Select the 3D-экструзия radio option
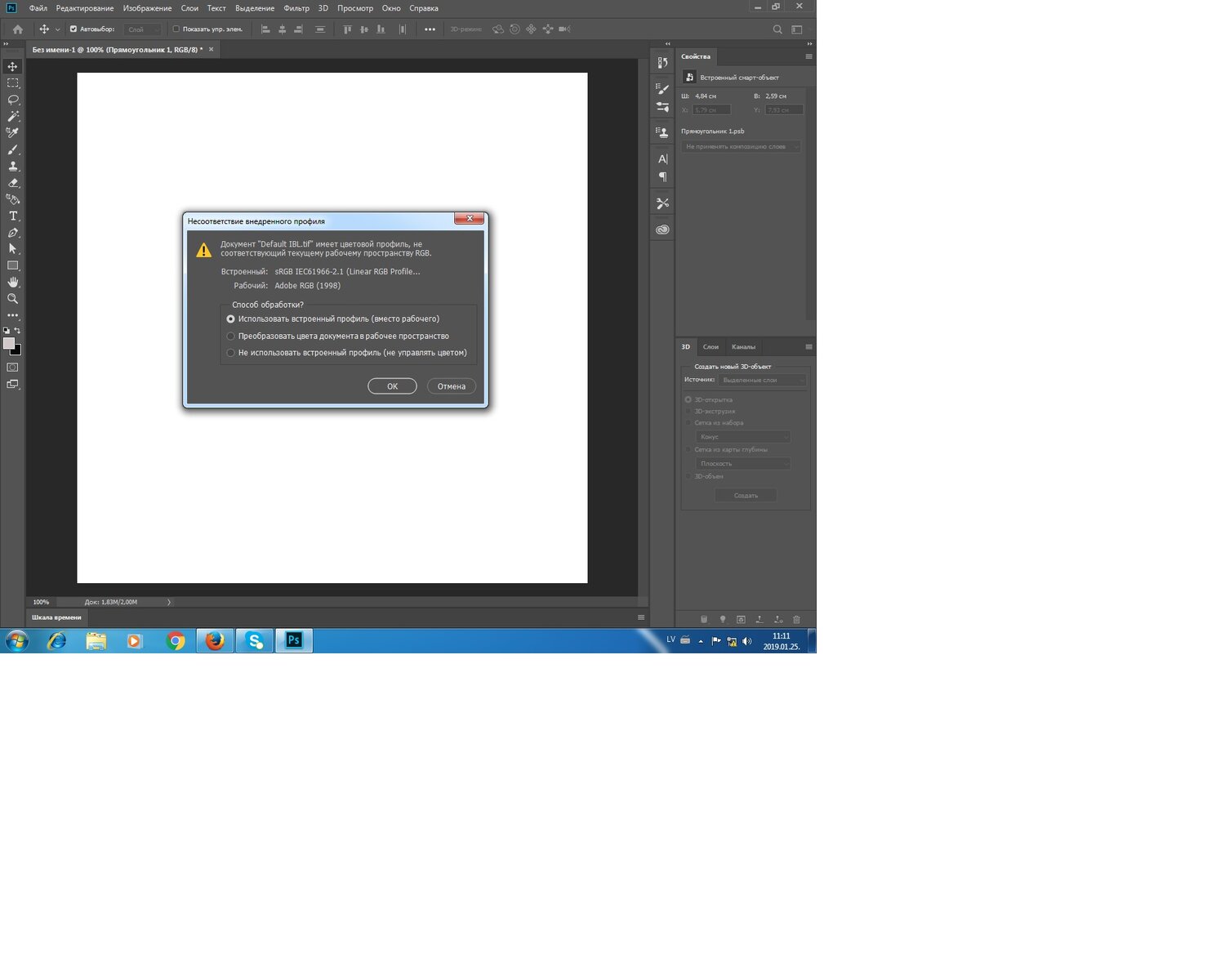Image resolution: width=1225 pixels, height=980 pixels. tap(688, 412)
